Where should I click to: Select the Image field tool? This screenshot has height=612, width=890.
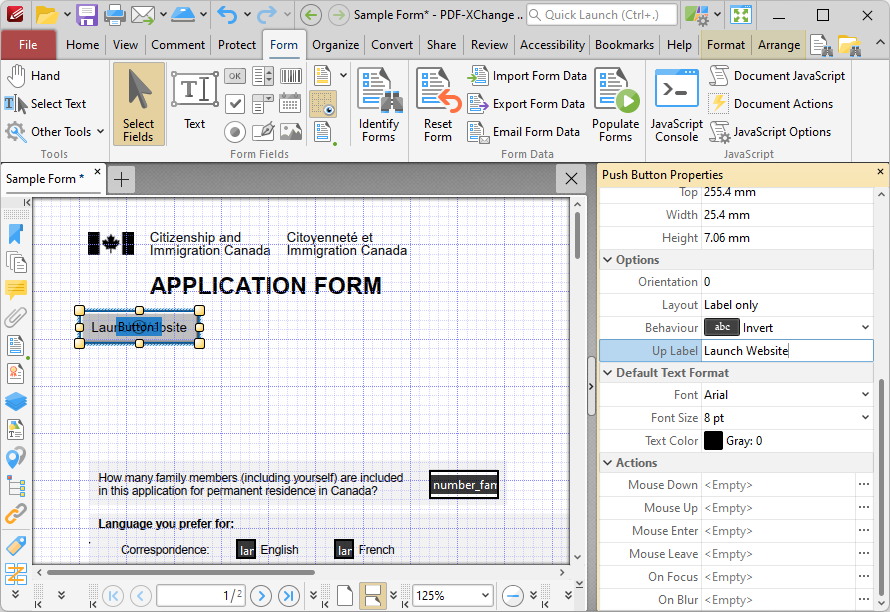click(291, 132)
